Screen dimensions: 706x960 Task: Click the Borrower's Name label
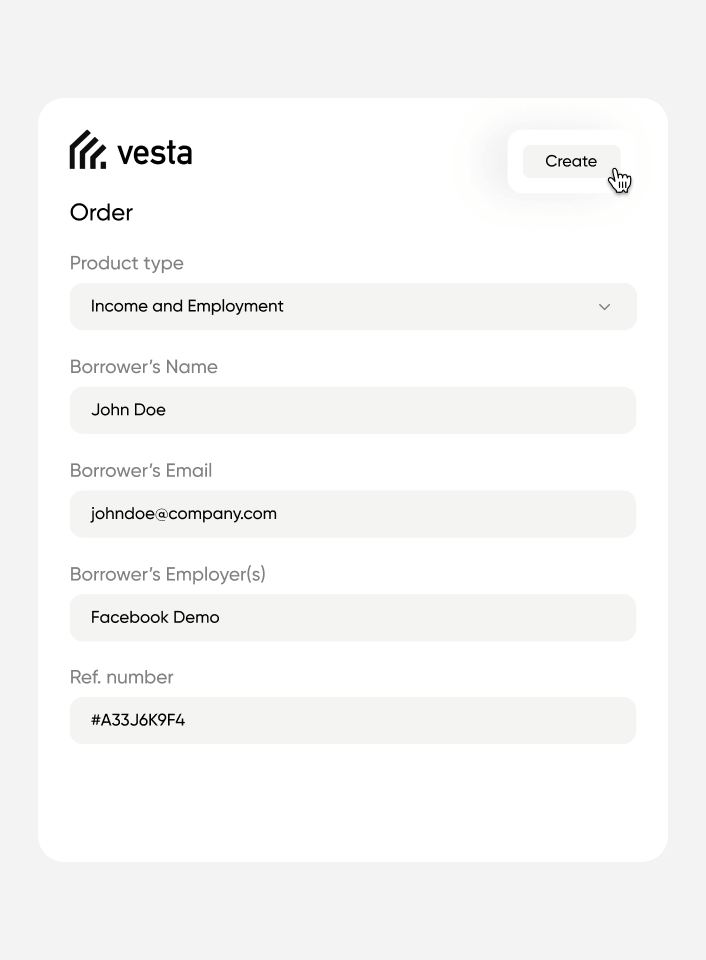click(x=144, y=367)
